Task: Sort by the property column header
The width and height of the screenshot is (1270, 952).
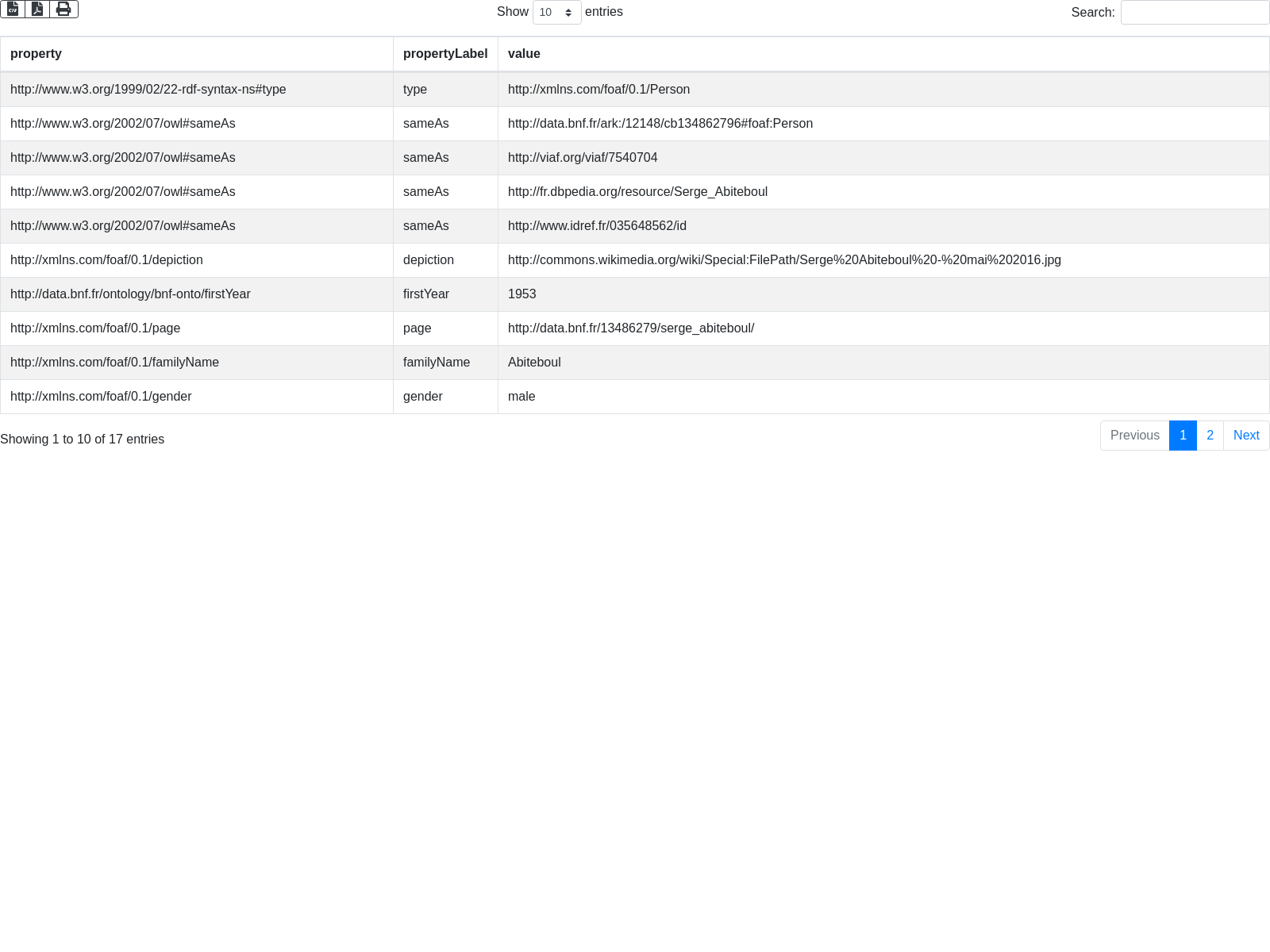Action: [x=36, y=54]
